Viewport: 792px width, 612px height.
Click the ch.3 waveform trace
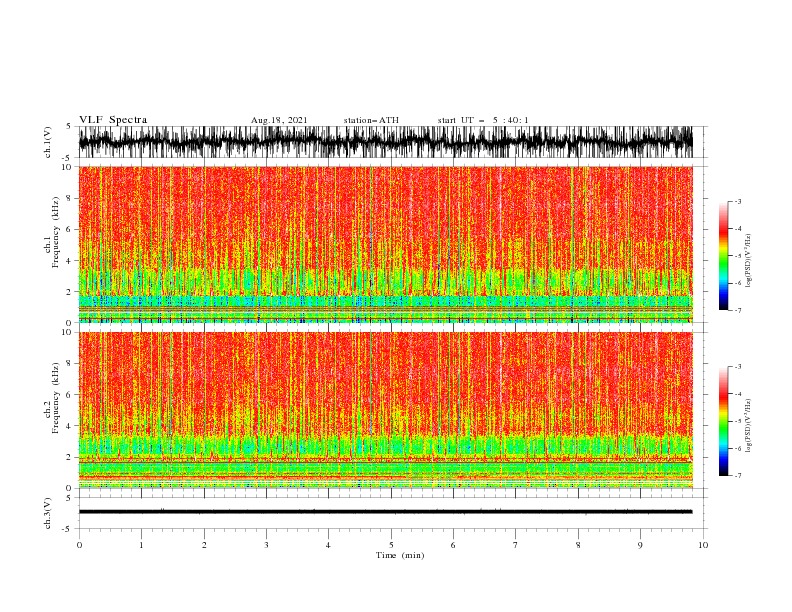(385, 512)
